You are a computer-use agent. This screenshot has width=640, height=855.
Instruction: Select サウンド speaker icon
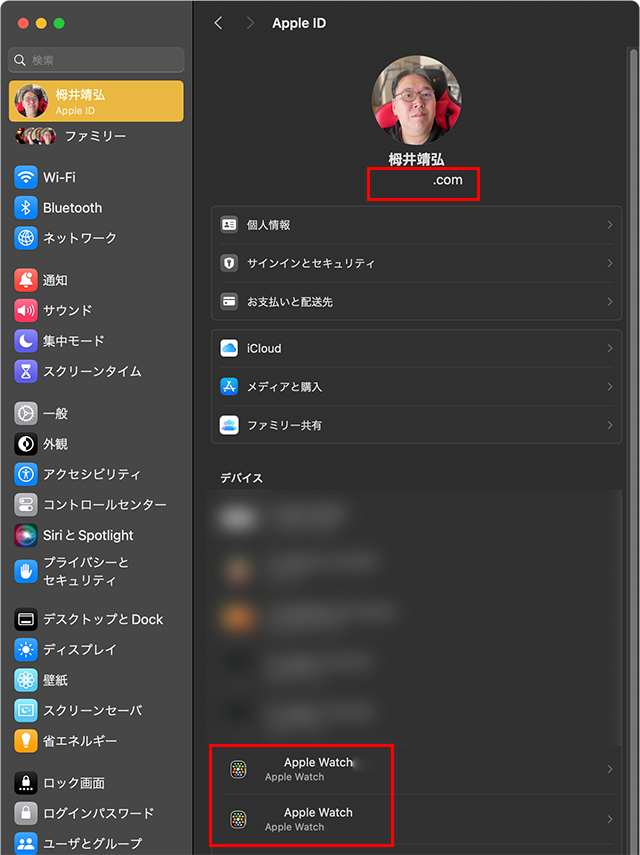tap(26, 311)
